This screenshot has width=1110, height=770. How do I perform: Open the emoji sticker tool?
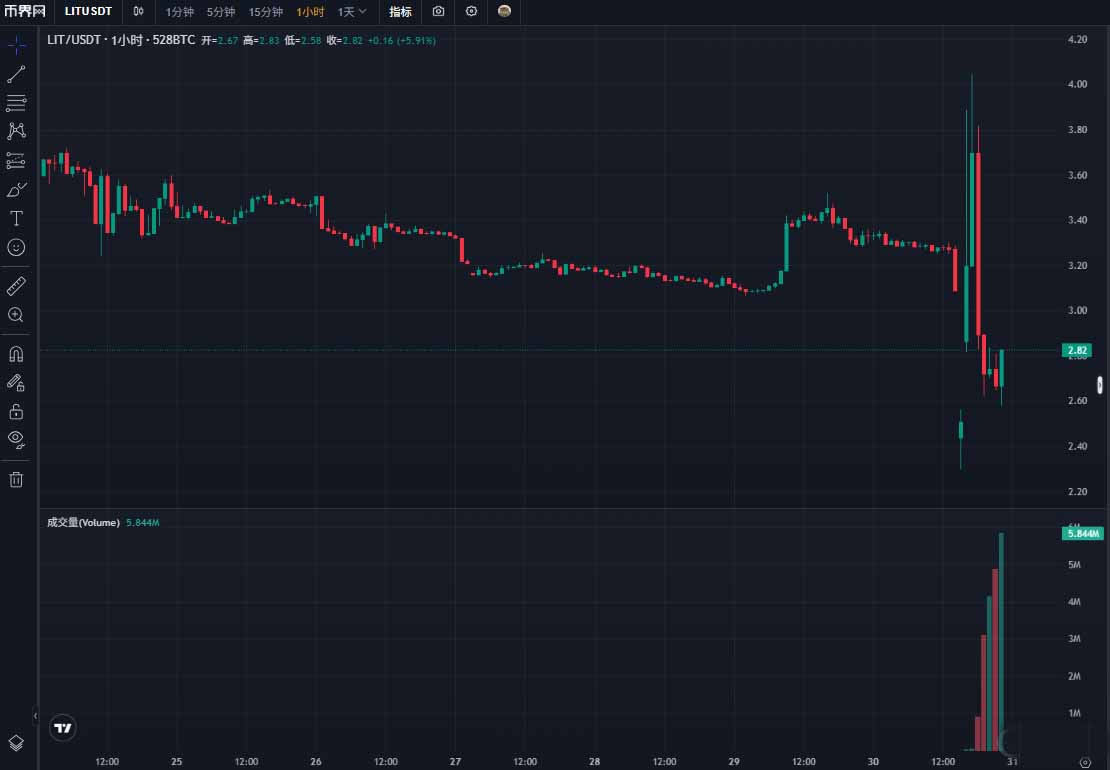click(16, 247)
